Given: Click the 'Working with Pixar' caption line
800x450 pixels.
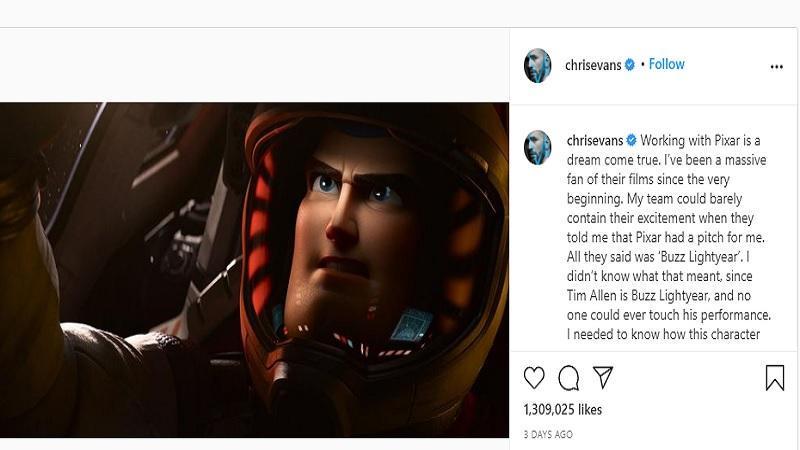Looking at the screenshot, I should point(700,140).
